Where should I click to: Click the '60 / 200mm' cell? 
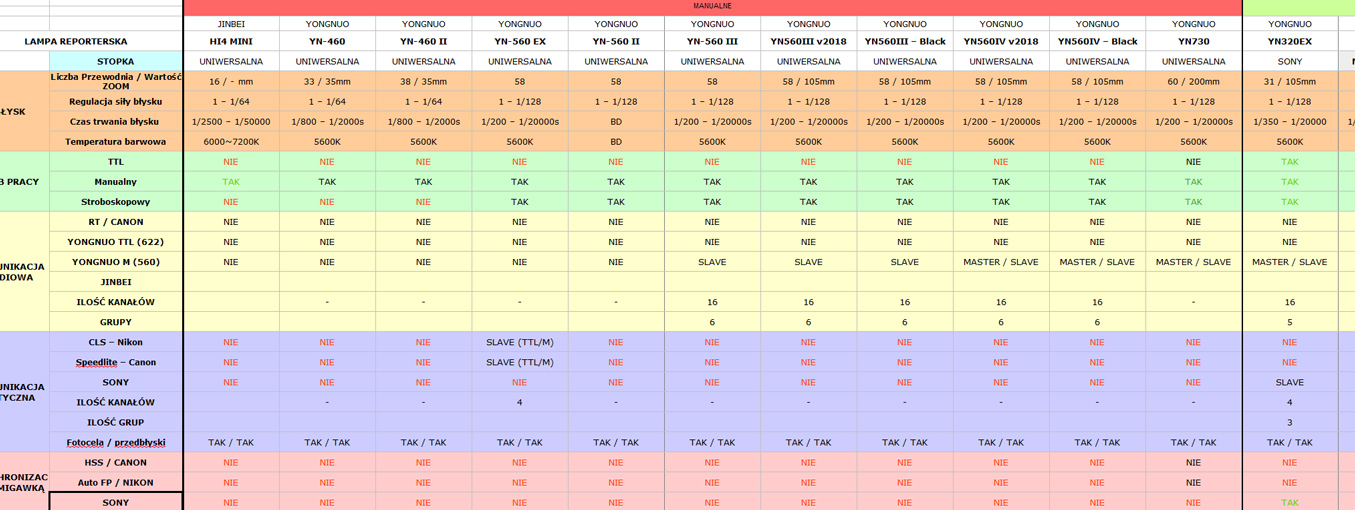(x=1193, y=81)
